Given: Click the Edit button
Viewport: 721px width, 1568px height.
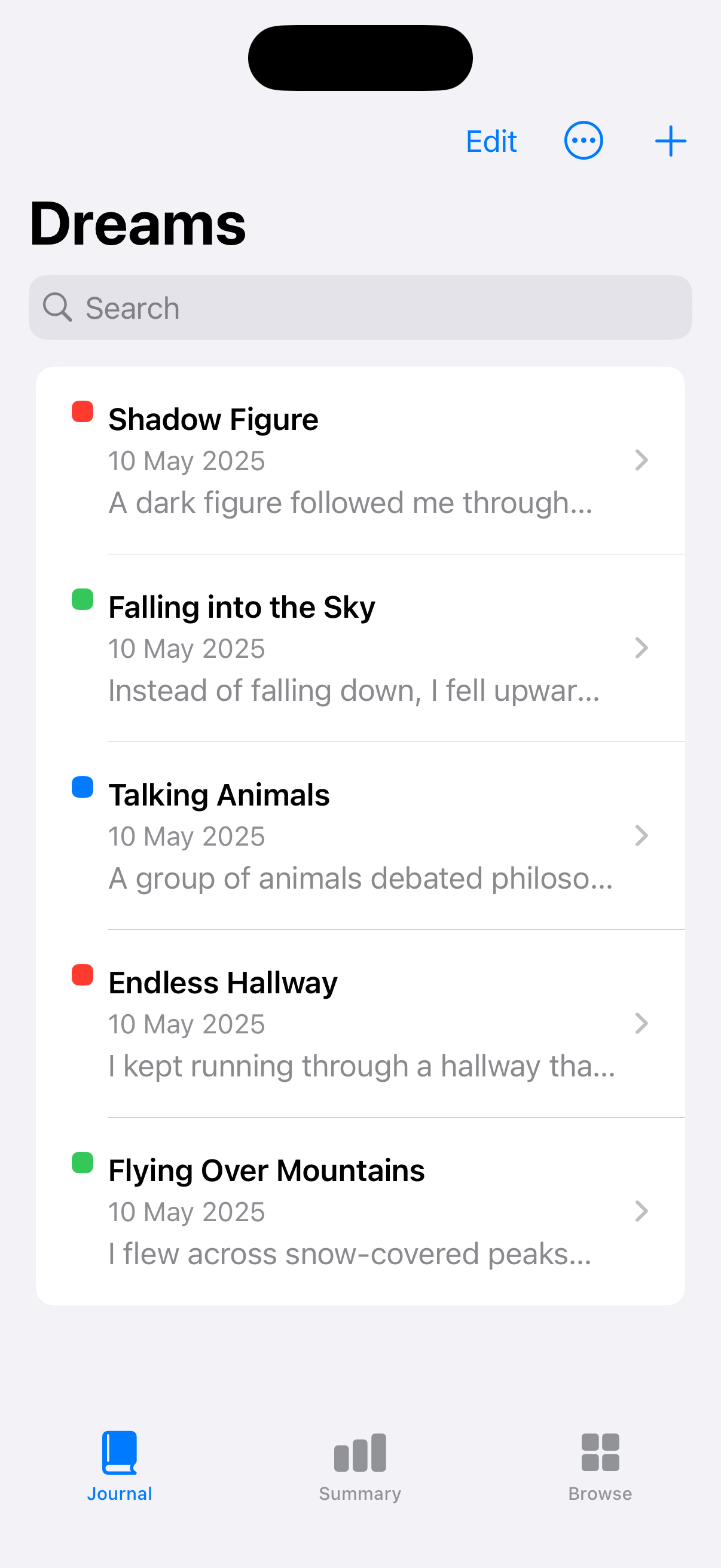Looking at the screenshot, I should tap(491, 141).
